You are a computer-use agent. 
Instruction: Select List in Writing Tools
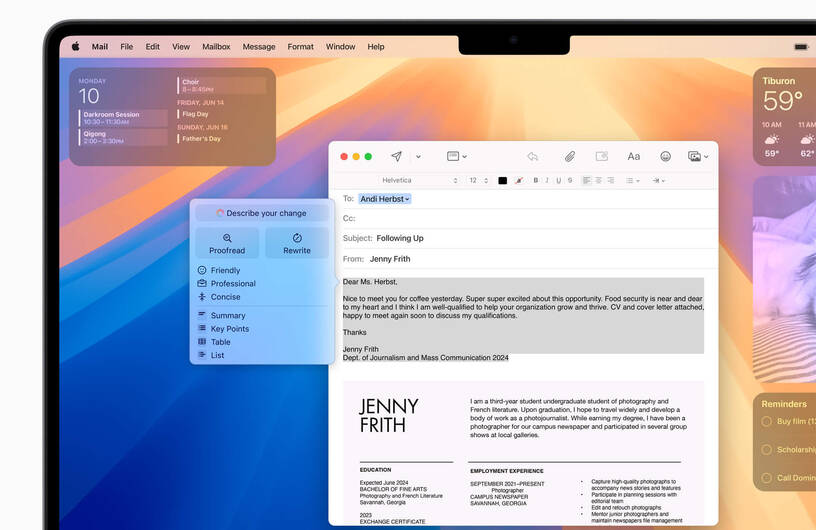pos(217,355)
